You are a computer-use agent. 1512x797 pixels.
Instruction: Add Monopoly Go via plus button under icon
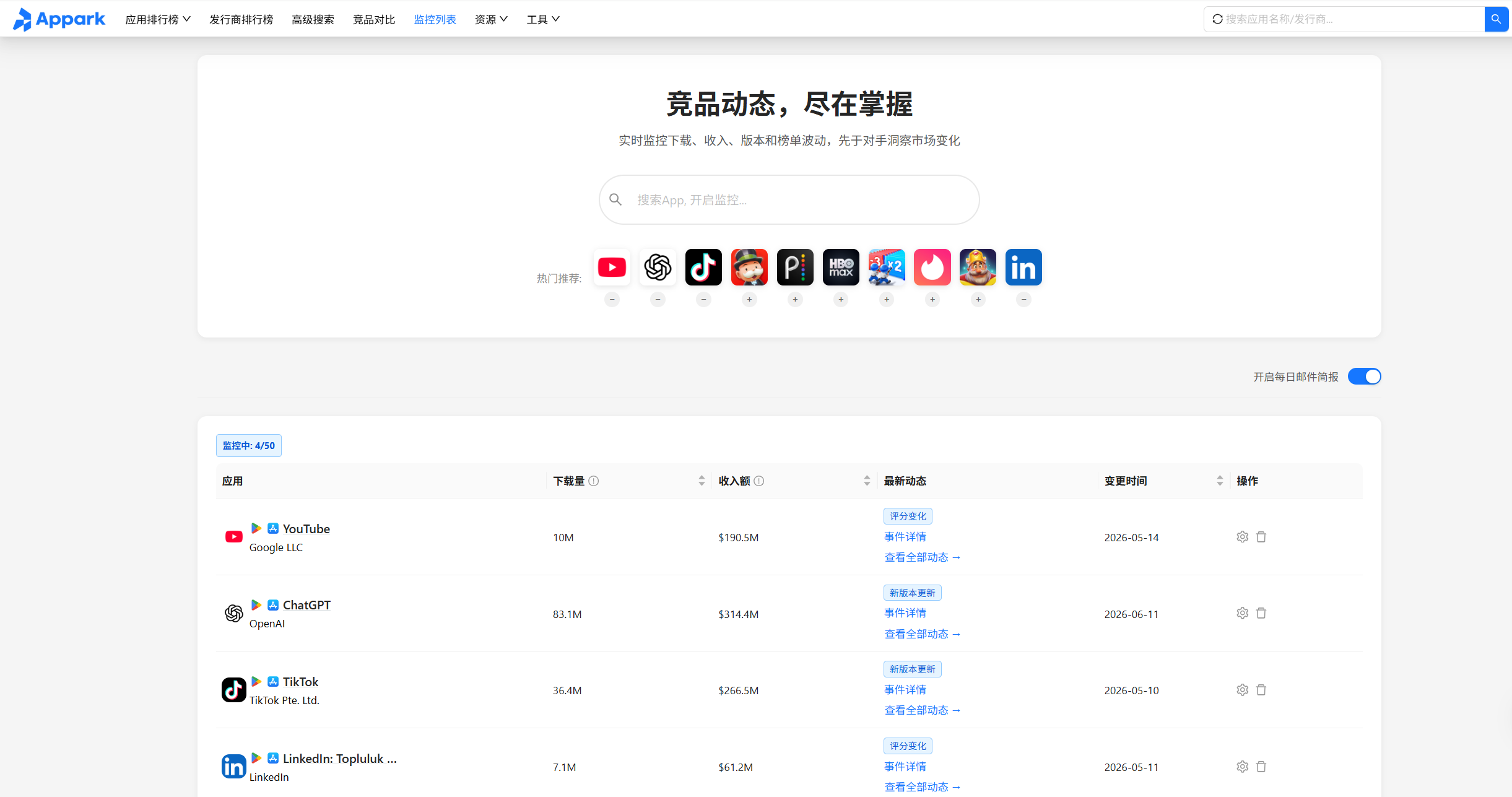point(749,300)
